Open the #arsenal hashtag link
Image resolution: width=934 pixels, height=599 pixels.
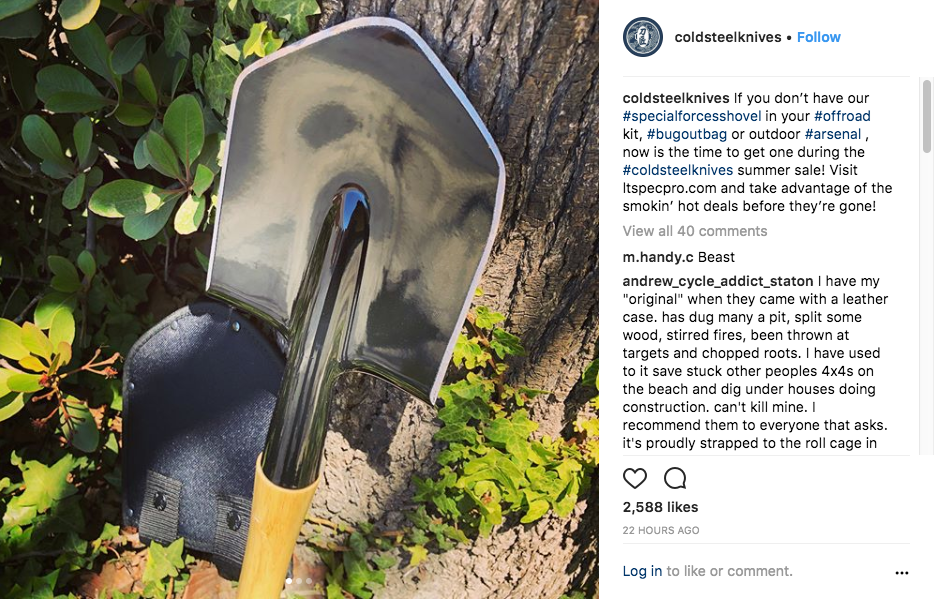833,134
